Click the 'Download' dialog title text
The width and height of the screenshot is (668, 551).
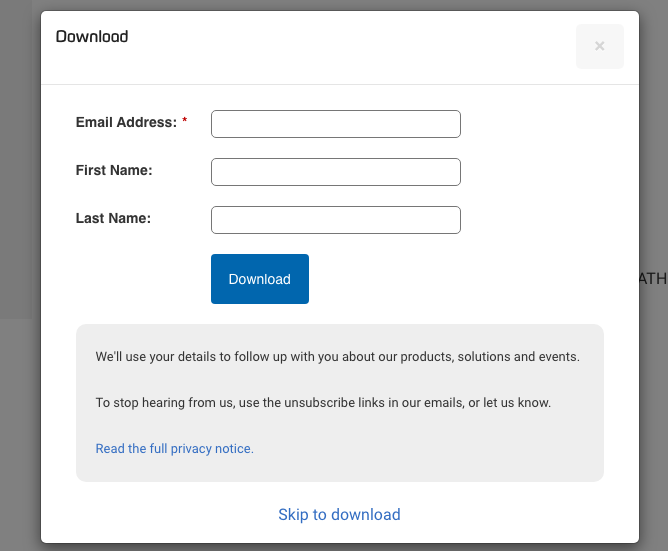pos(92,37)
